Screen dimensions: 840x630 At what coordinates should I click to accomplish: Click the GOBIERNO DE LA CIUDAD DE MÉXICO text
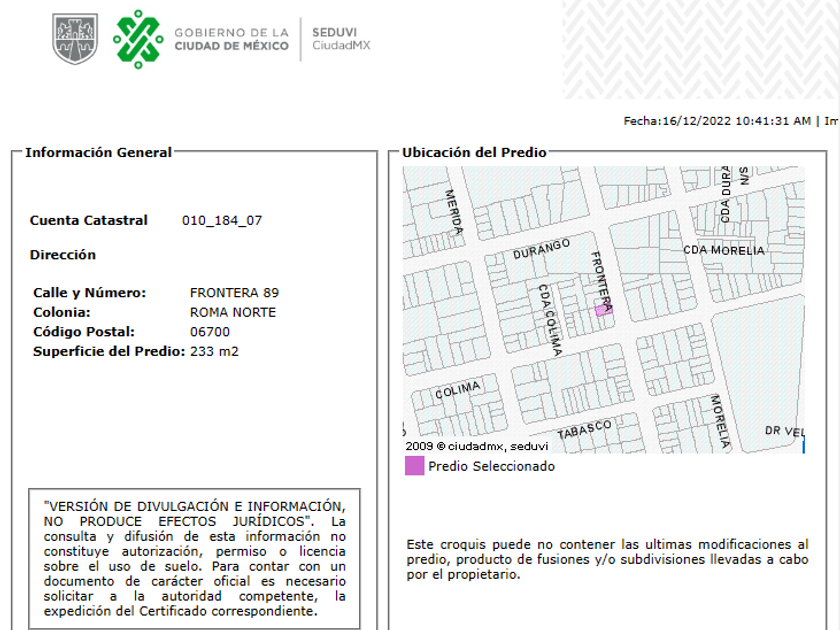coord(231,40)
